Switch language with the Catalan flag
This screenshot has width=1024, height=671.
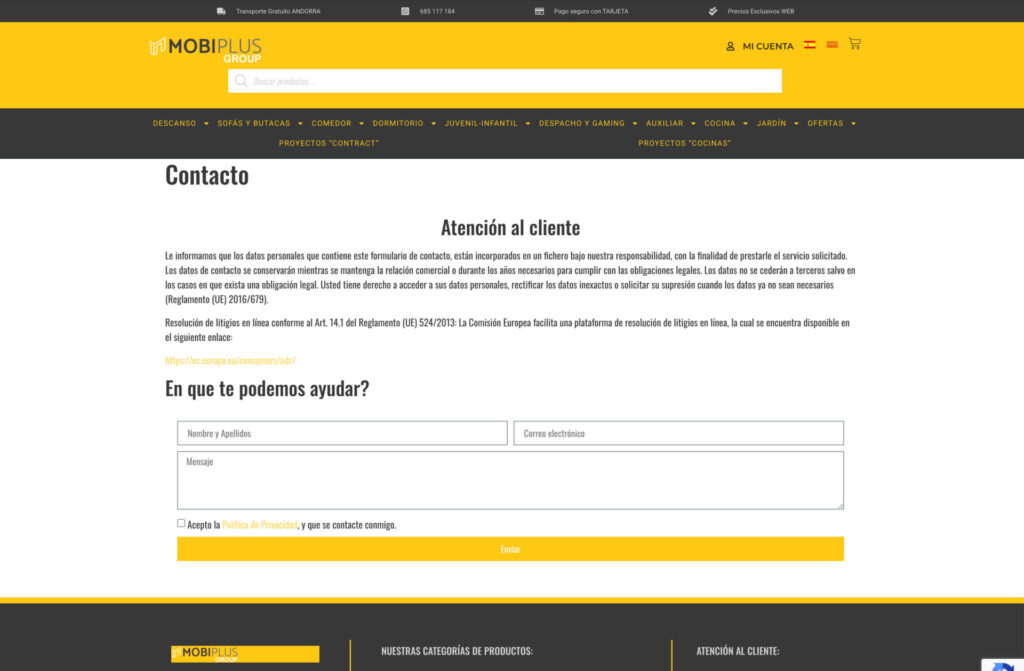pyautogui.click(x=832, y=45)
